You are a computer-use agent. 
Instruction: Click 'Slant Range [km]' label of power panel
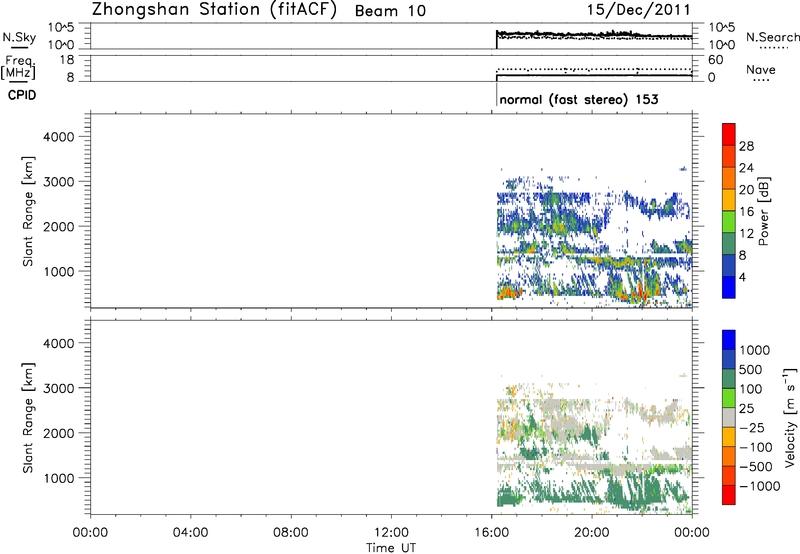point(28,211)
